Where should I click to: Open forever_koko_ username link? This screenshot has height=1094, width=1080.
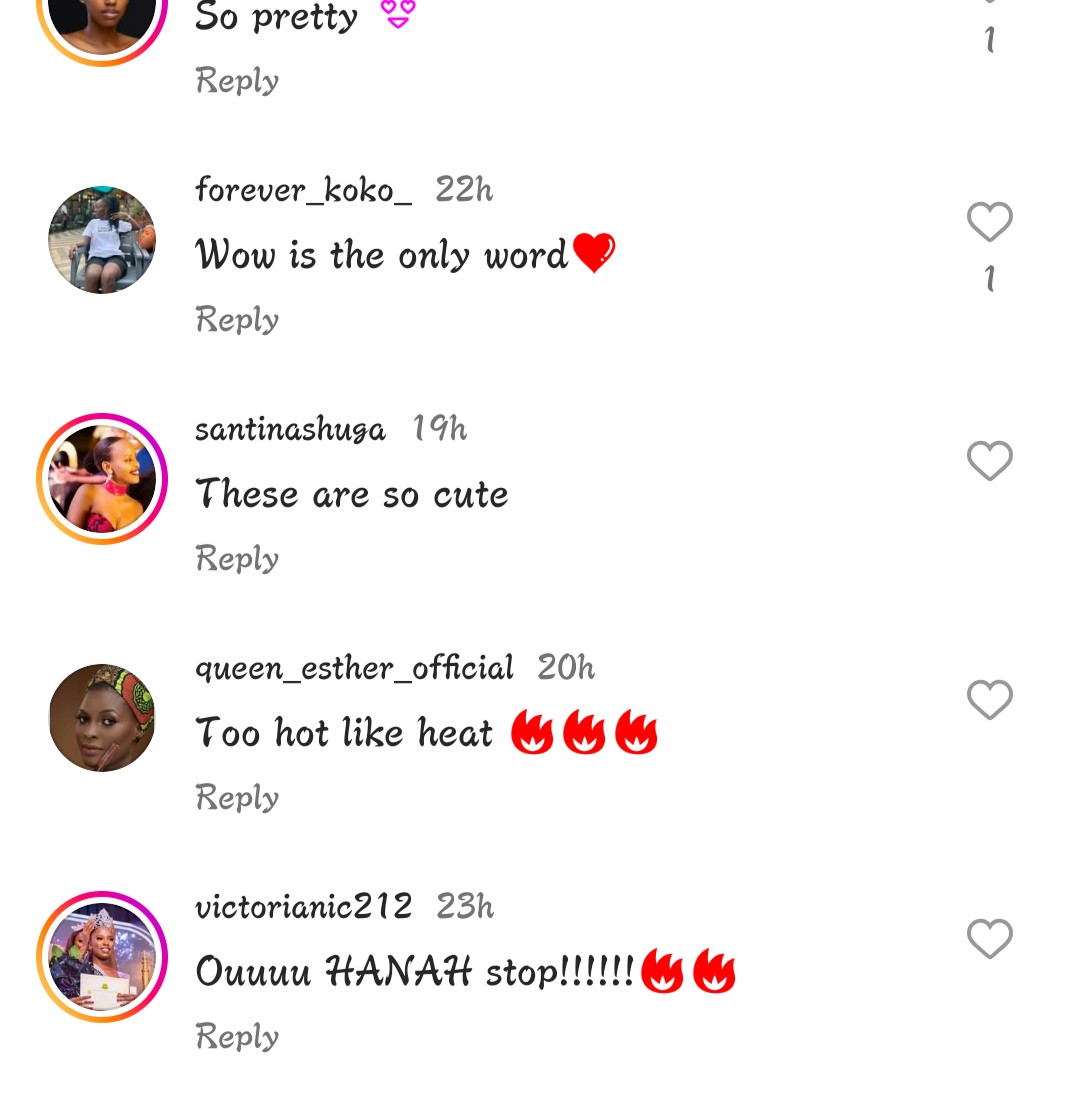coord(303,189)
